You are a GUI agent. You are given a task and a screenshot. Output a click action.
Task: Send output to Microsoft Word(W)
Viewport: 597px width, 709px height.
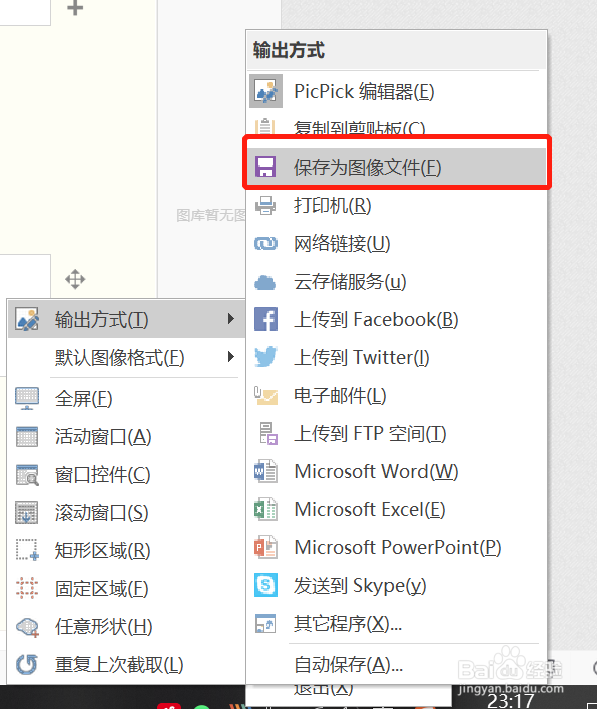click(x=397, y=471)
